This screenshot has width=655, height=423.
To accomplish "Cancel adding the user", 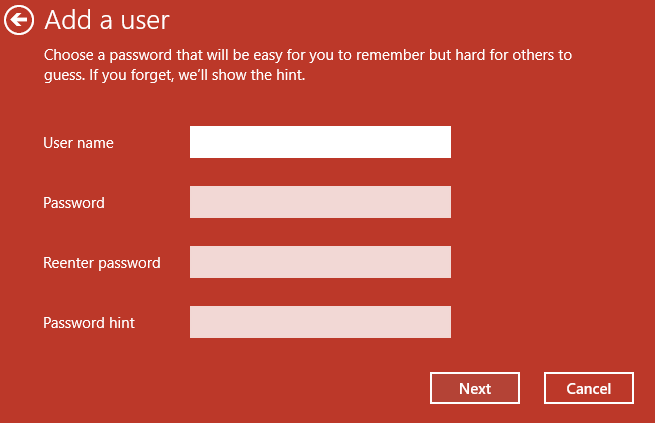I will (x=590, y=388).
